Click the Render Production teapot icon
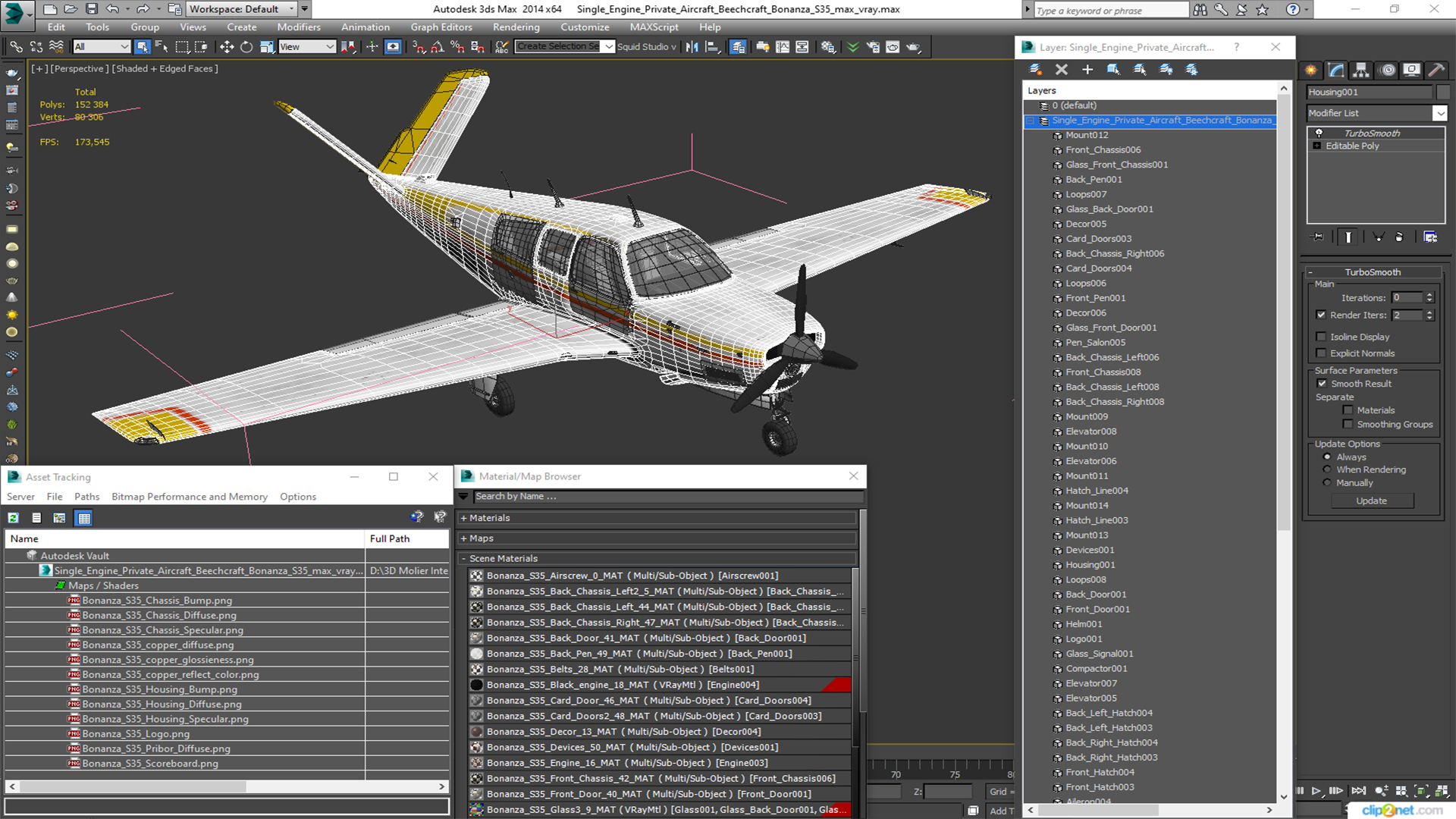Viewport: 1456px width, 819px height. [913, 47]
